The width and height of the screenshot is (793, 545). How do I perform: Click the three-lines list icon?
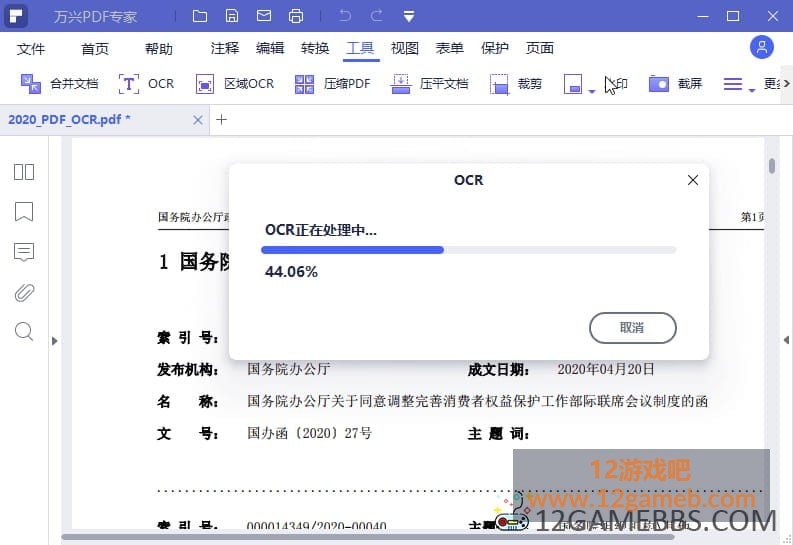pos(733,84)
